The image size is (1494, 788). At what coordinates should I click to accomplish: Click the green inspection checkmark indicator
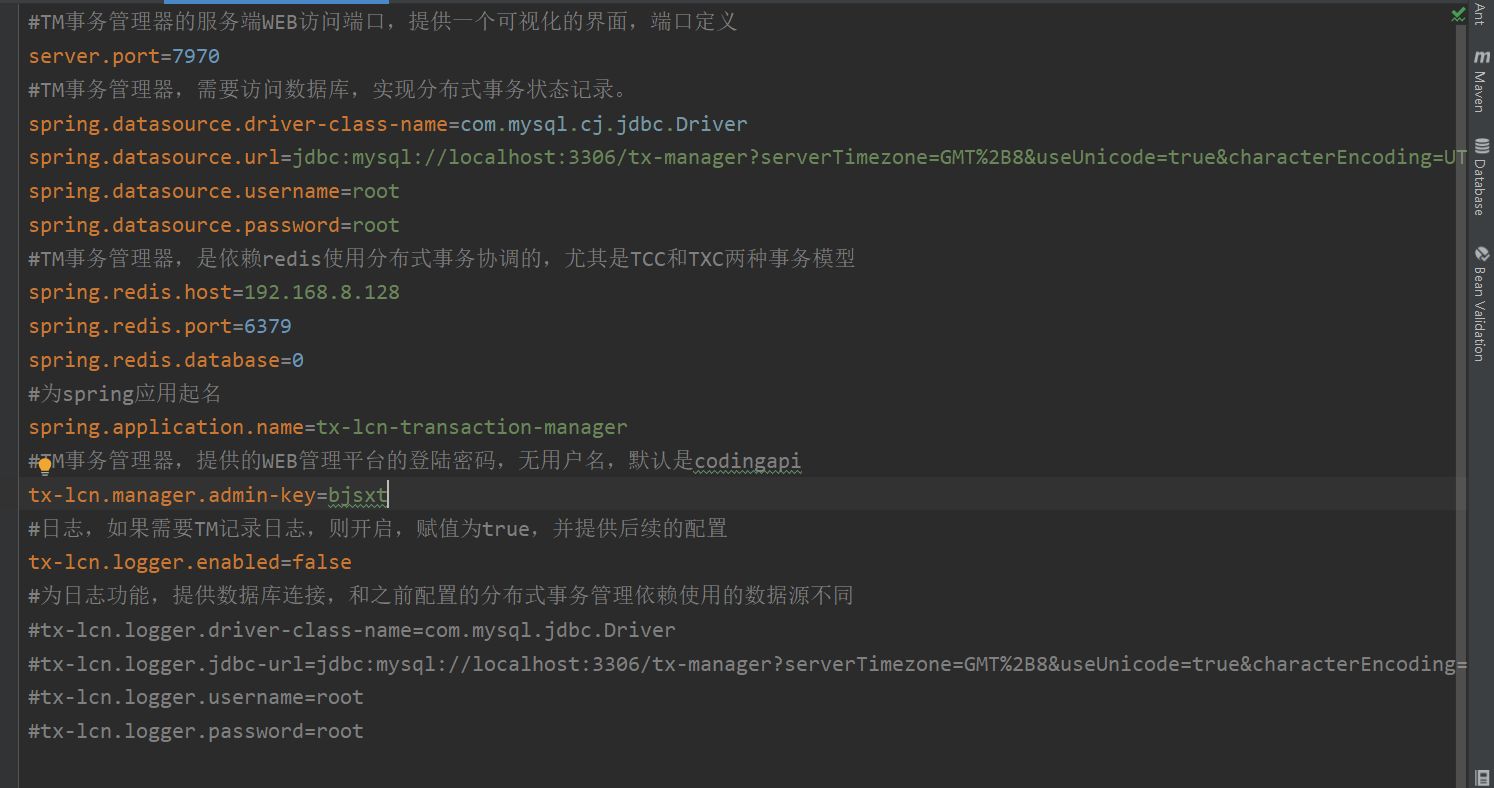1458,15
